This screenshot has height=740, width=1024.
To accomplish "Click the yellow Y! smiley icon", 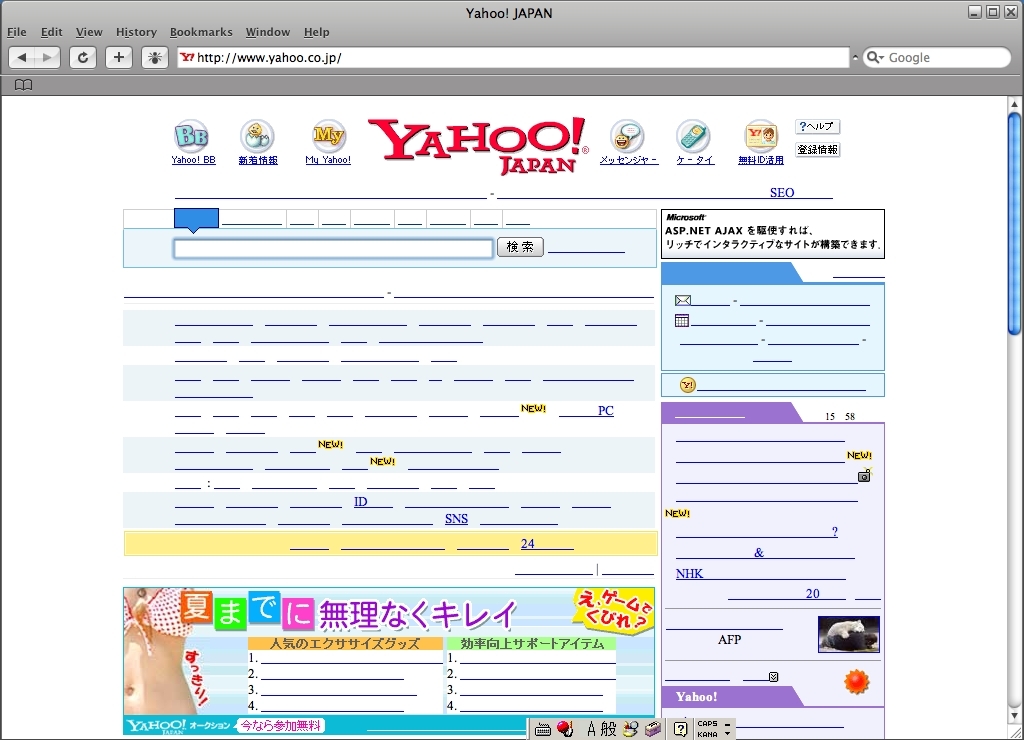I will (688, 385).
